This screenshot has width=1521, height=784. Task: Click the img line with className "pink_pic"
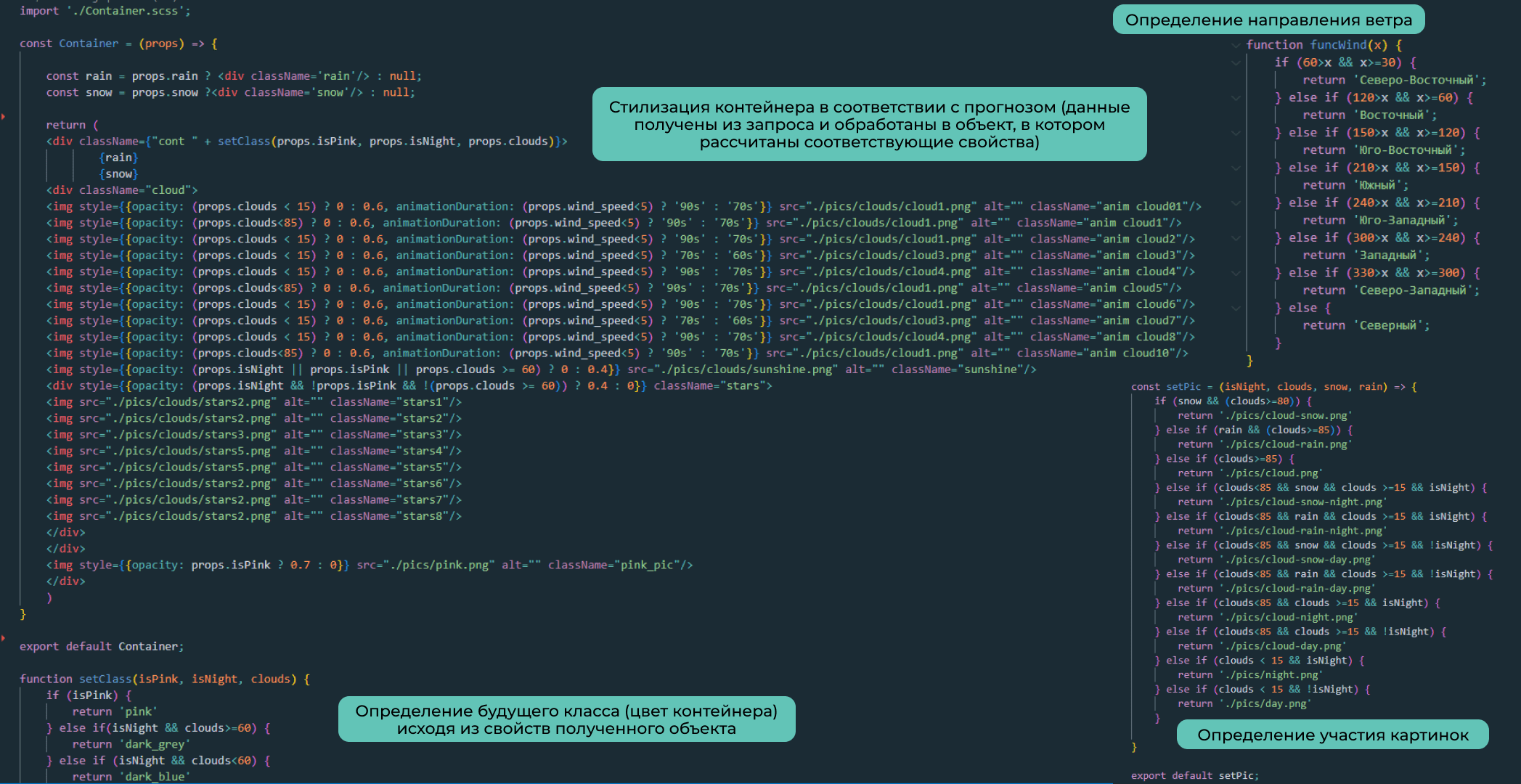pos(370,565)
